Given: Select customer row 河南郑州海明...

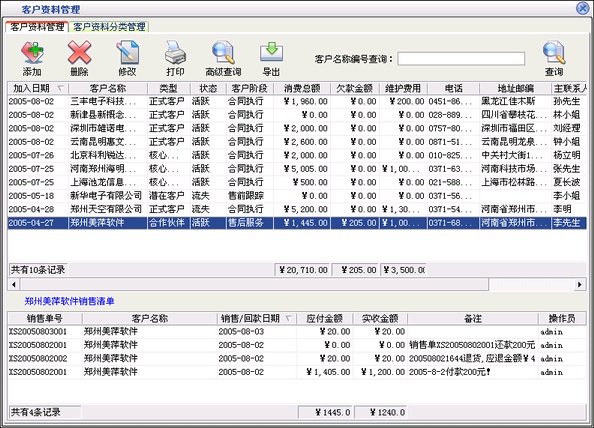Looking at the screenshot, I should pos(297,169).
